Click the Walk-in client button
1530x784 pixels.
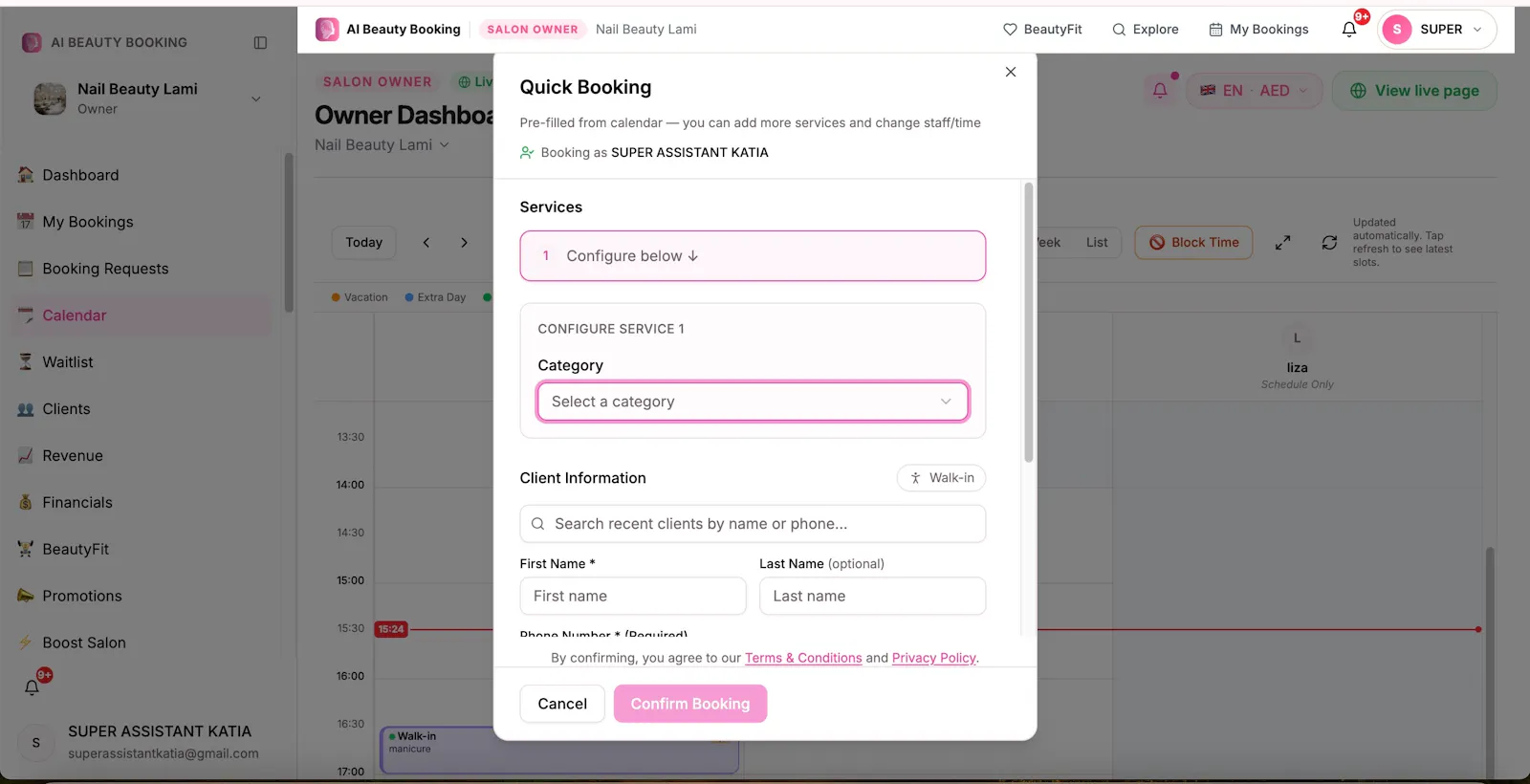pos(942,478)
